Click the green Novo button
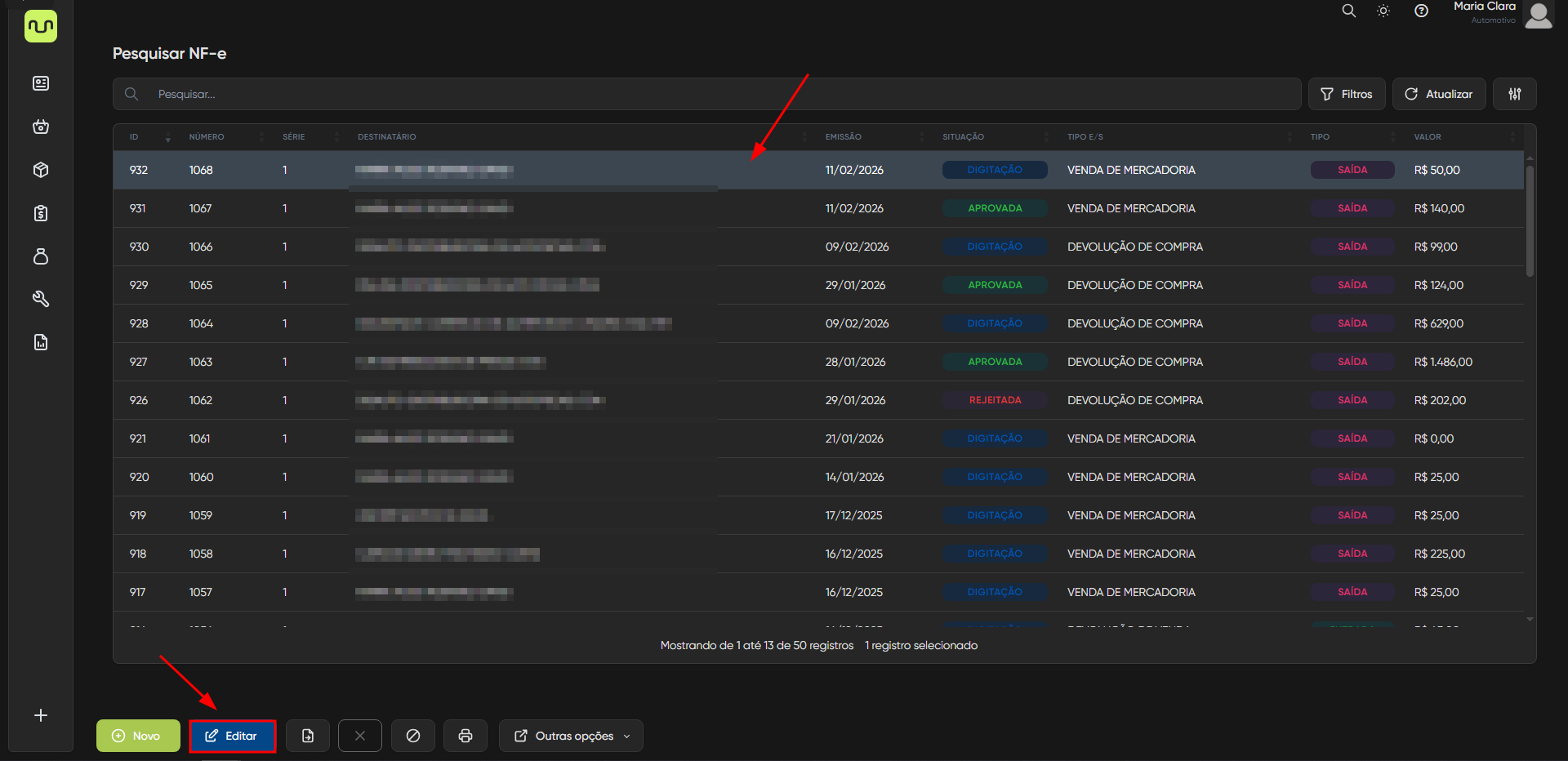Viewport: 1568px width, 761px height. [138, 736]
